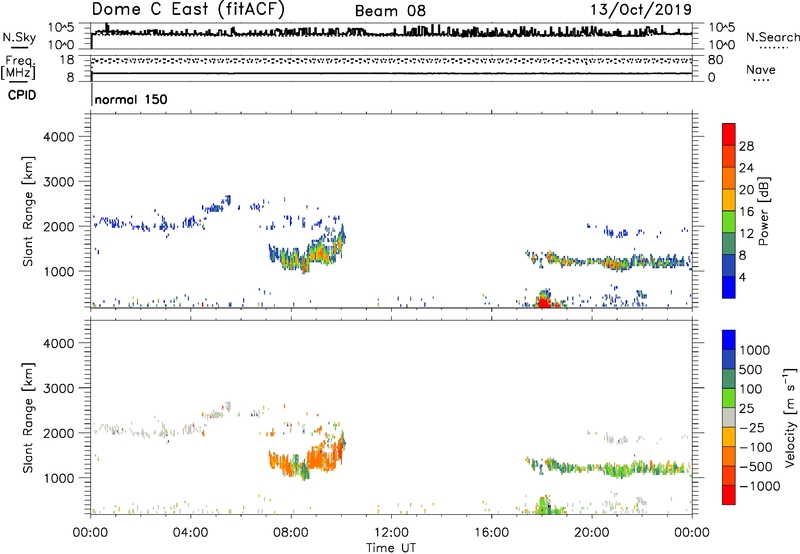The height and width of the screenshot is (554, 800).
Task: Select the 'normal 150' CPID text
Action: coord(131,99)
